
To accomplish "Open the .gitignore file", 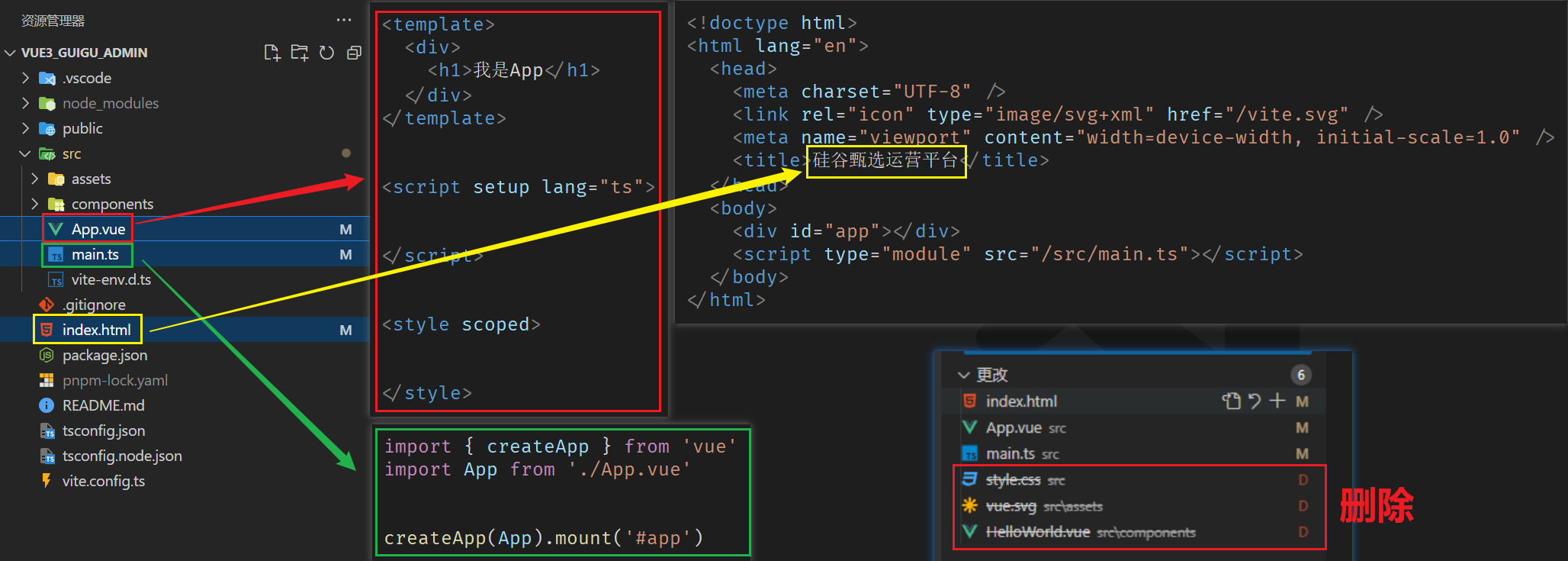I will point(94,305).
